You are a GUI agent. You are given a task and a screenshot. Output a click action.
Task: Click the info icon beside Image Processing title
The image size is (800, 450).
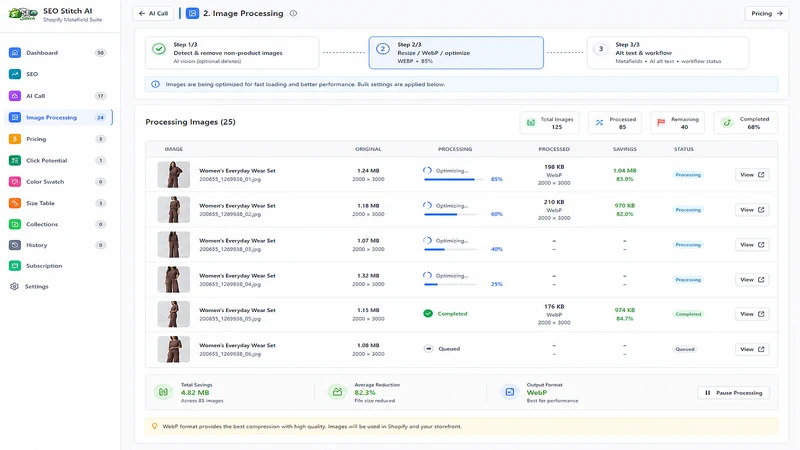point(293,13)
